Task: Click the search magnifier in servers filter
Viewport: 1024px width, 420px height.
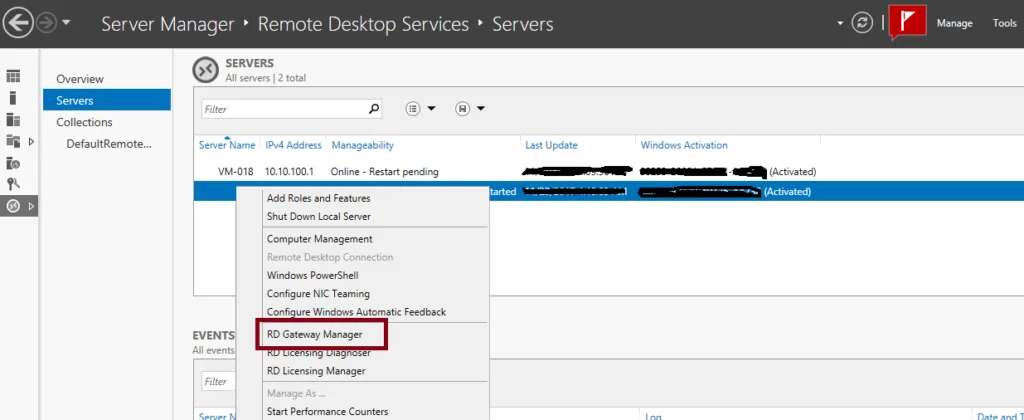Action: [374, 109]
